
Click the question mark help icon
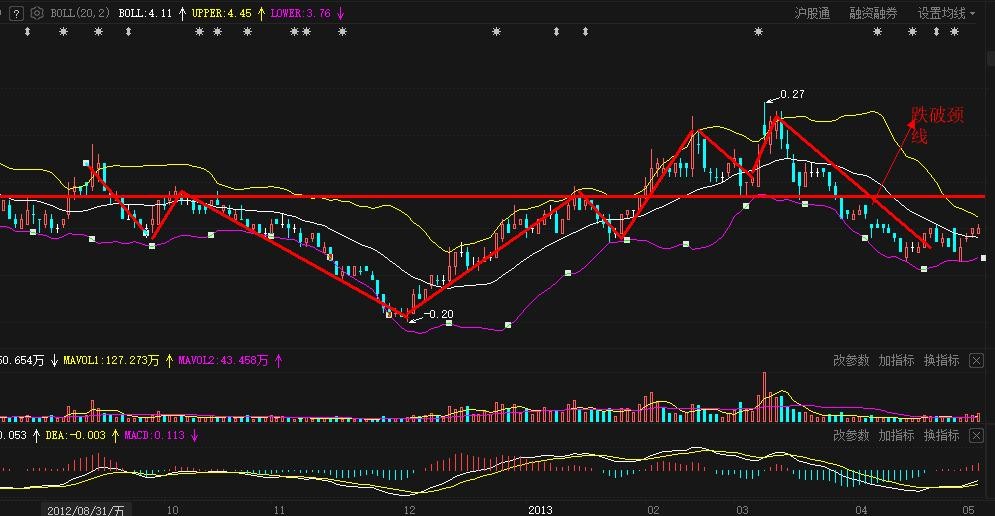pos(16,13)
